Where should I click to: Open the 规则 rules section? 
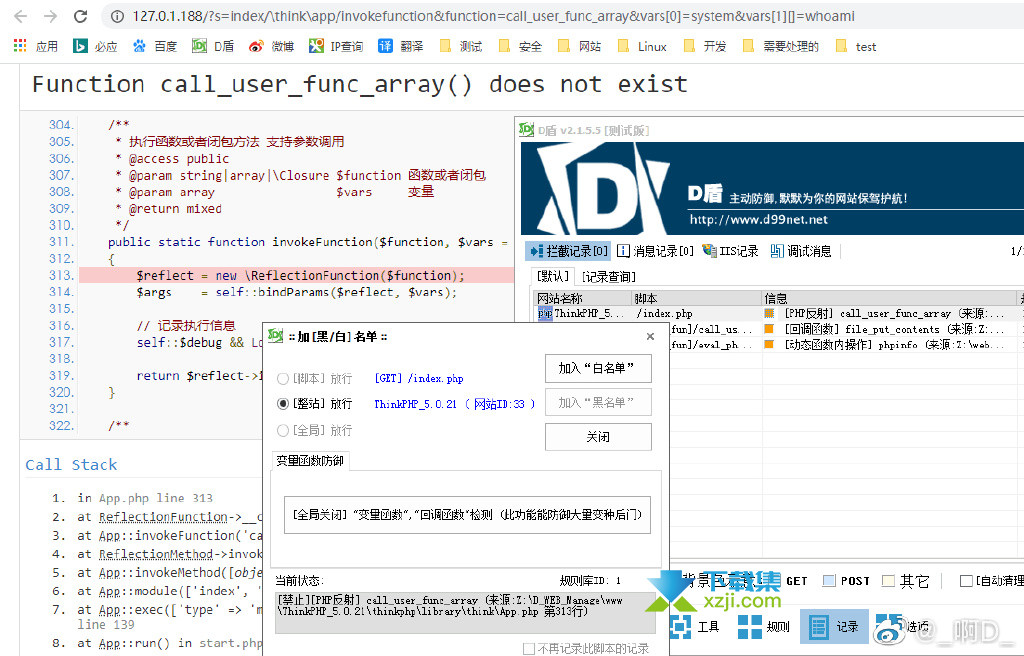coord(764,626)
